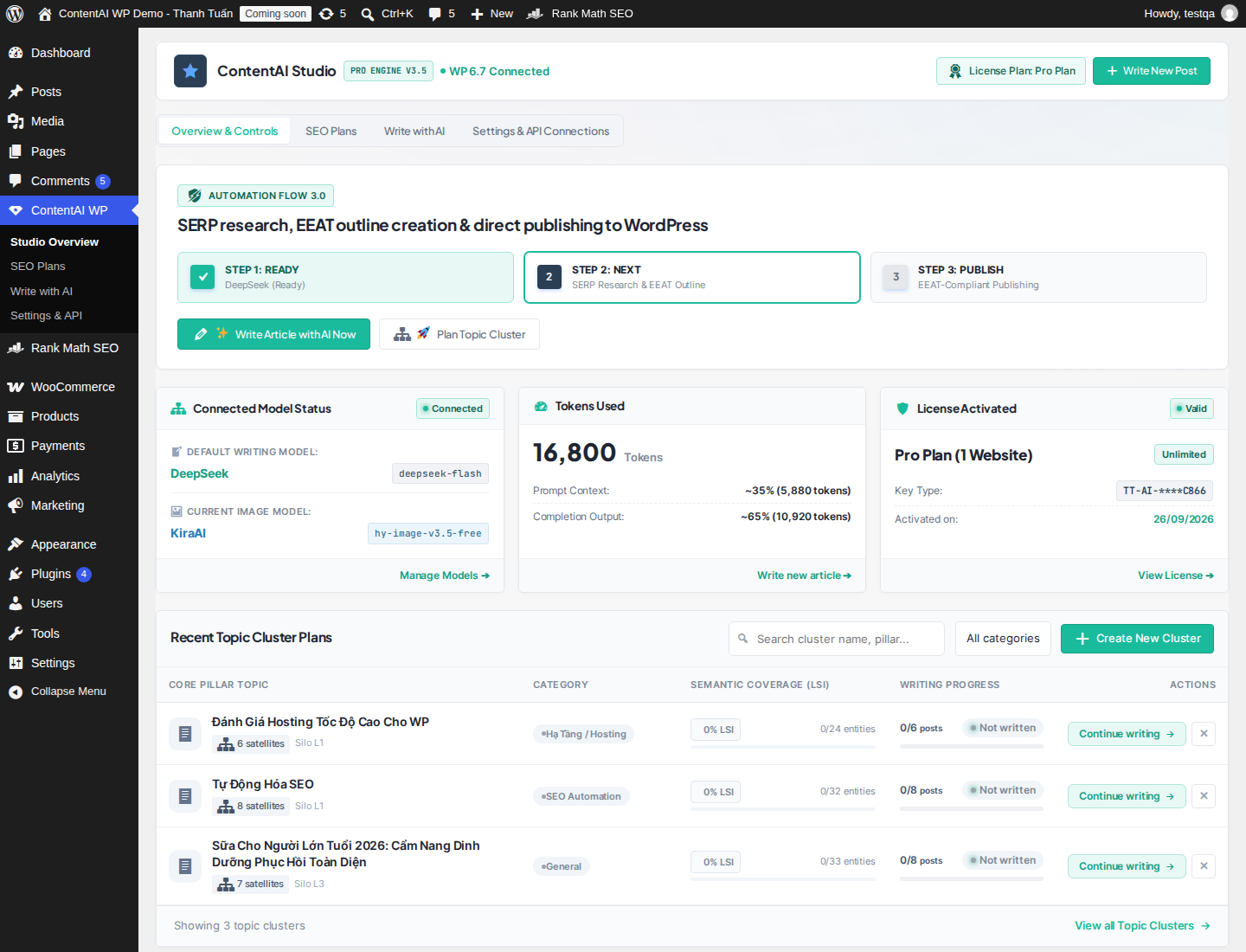Image resolution: width=1246 pixels, height=952 pixels.
Task: Open the updates icon showing 5
Action: click(x=333, y=14)
